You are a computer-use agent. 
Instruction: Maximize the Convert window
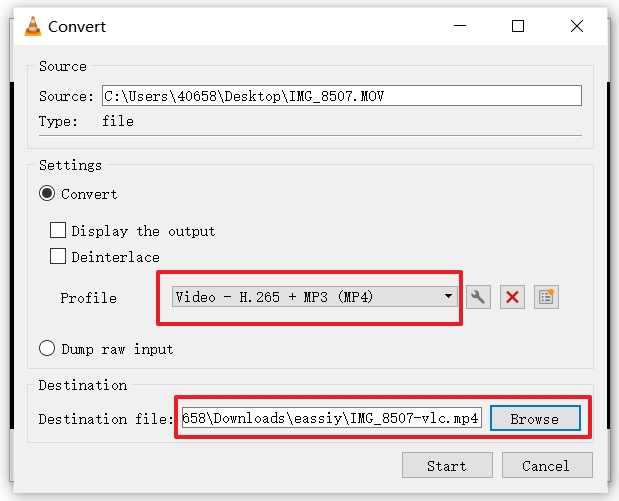[x=518, y=26]
